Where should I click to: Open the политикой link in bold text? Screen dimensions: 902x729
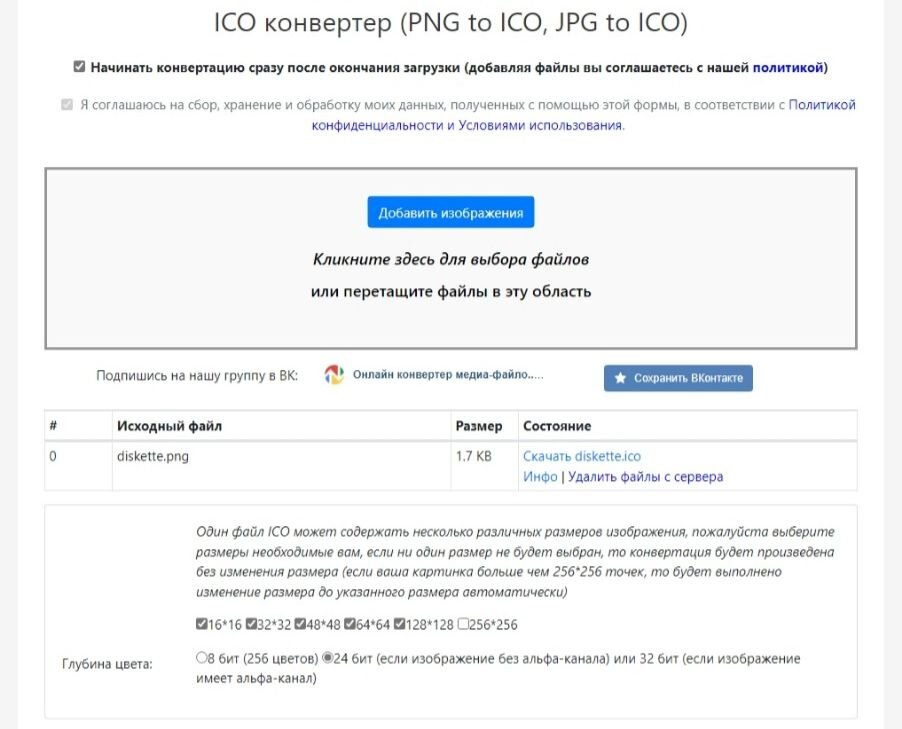[788, 67]
